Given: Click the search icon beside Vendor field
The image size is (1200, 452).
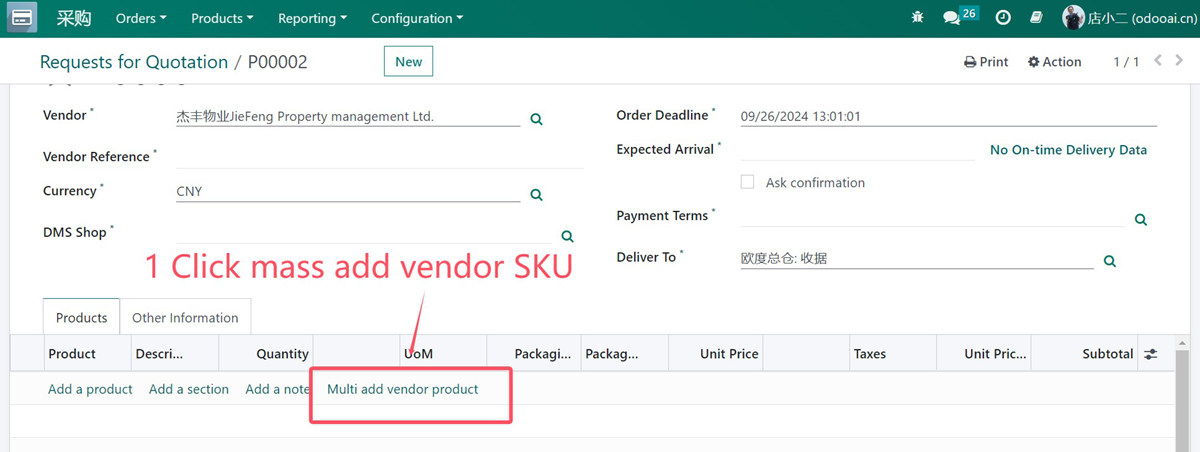Looking at the screenshot, I should pos(536,119).
